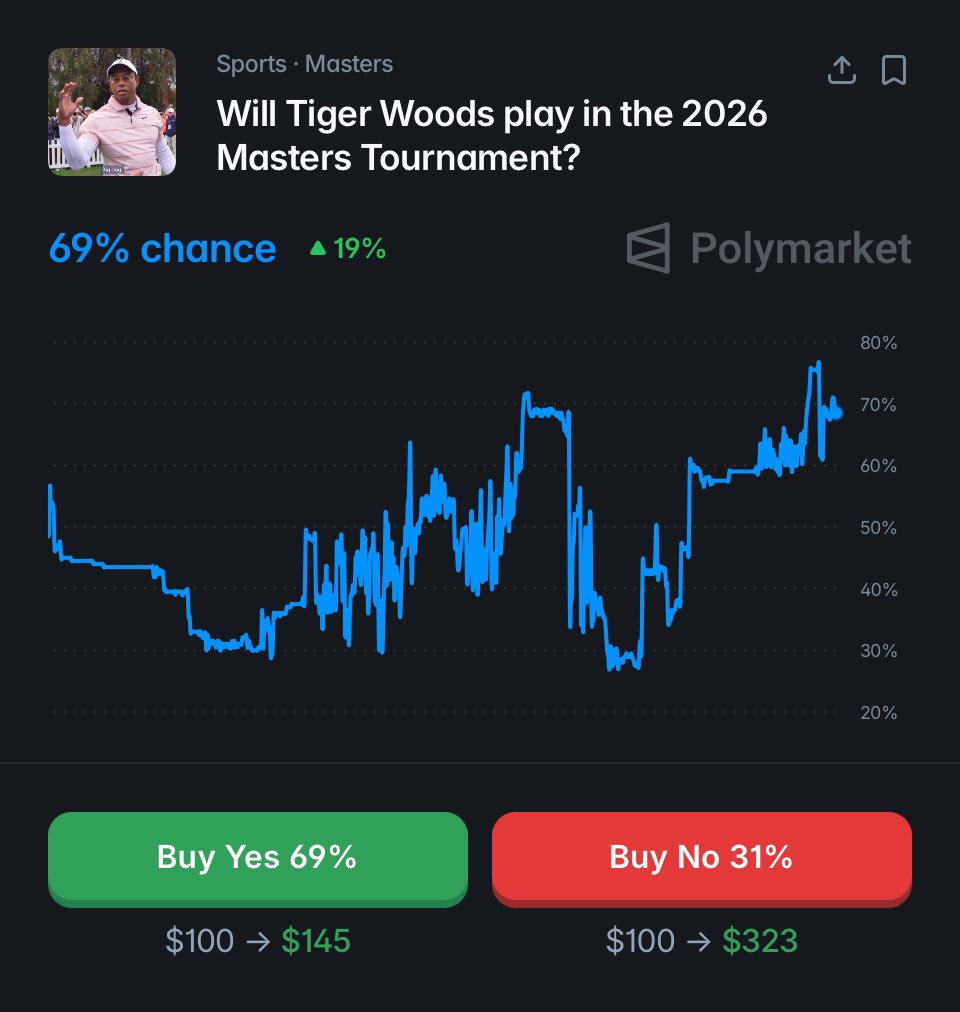Click the 80% y-axis label

click(x=878, y=343)
